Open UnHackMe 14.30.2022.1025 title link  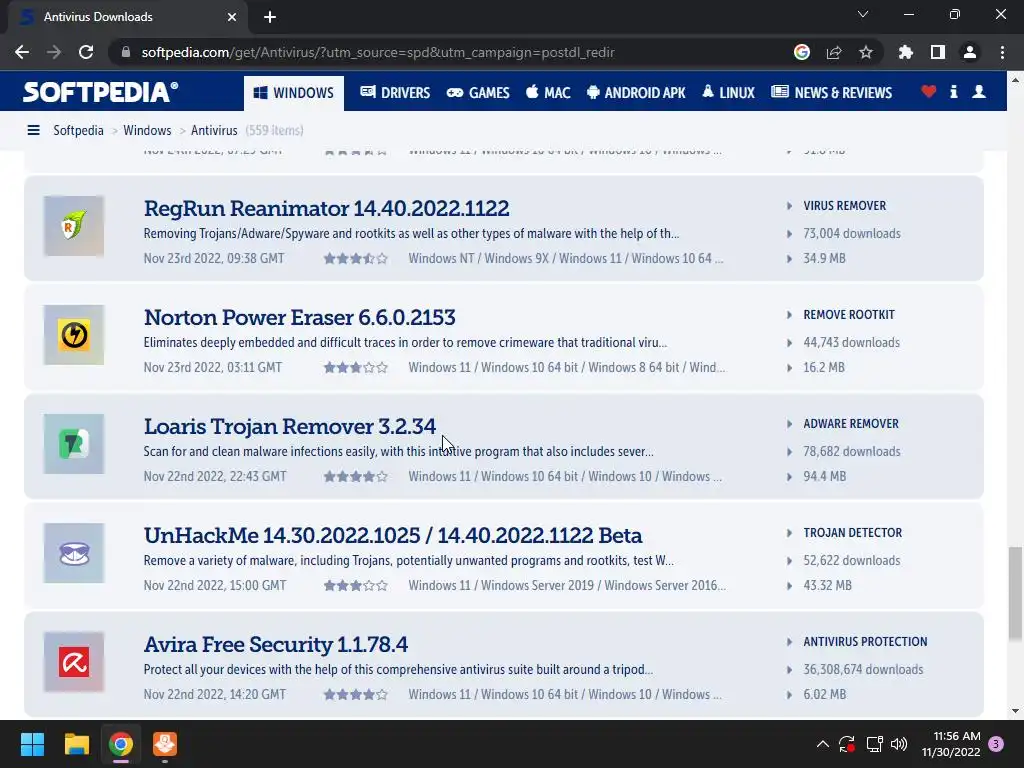pos(393,536)
